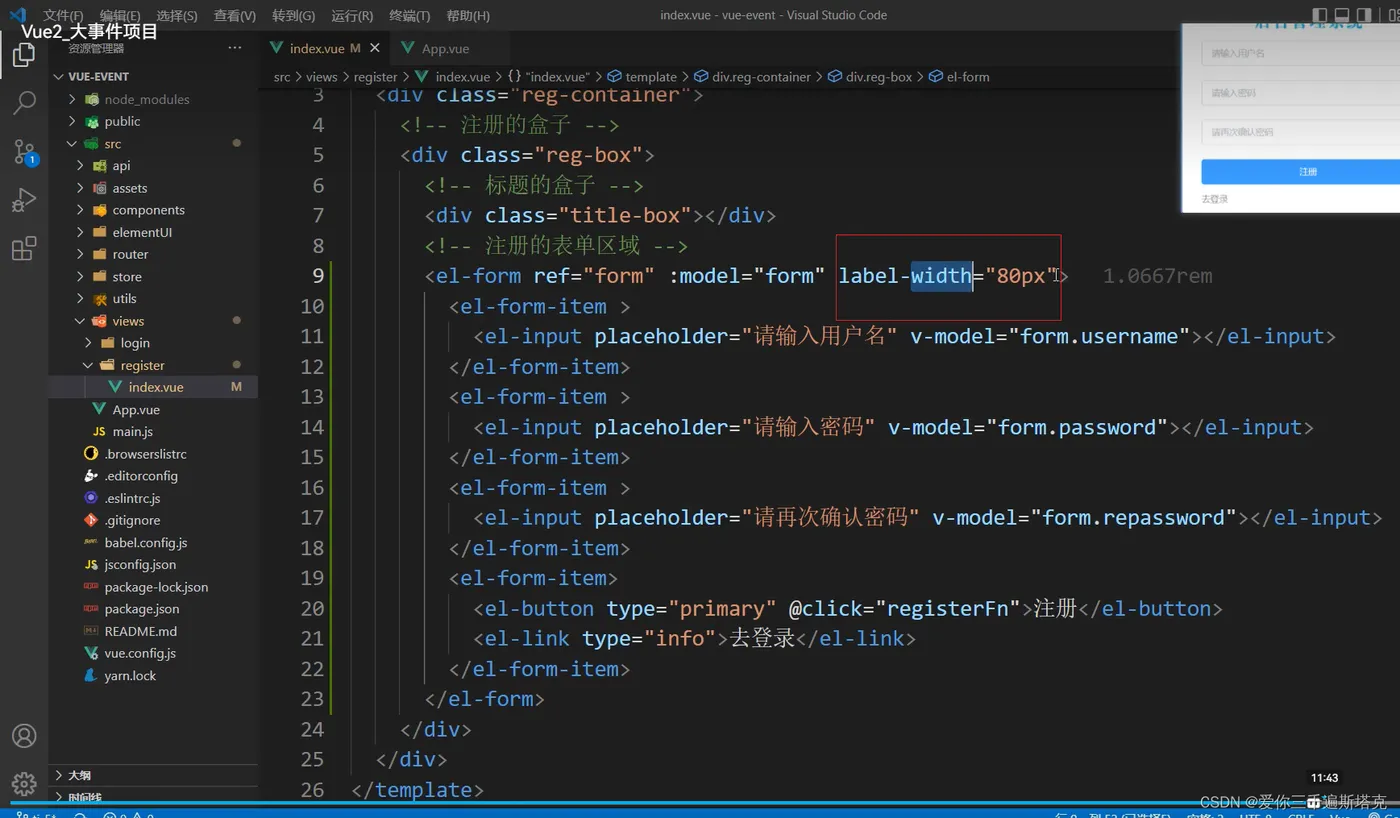Click Explorer panel more actions ellipsis
The width and height of the screenshot is (1400, 818).
point(235,48)
